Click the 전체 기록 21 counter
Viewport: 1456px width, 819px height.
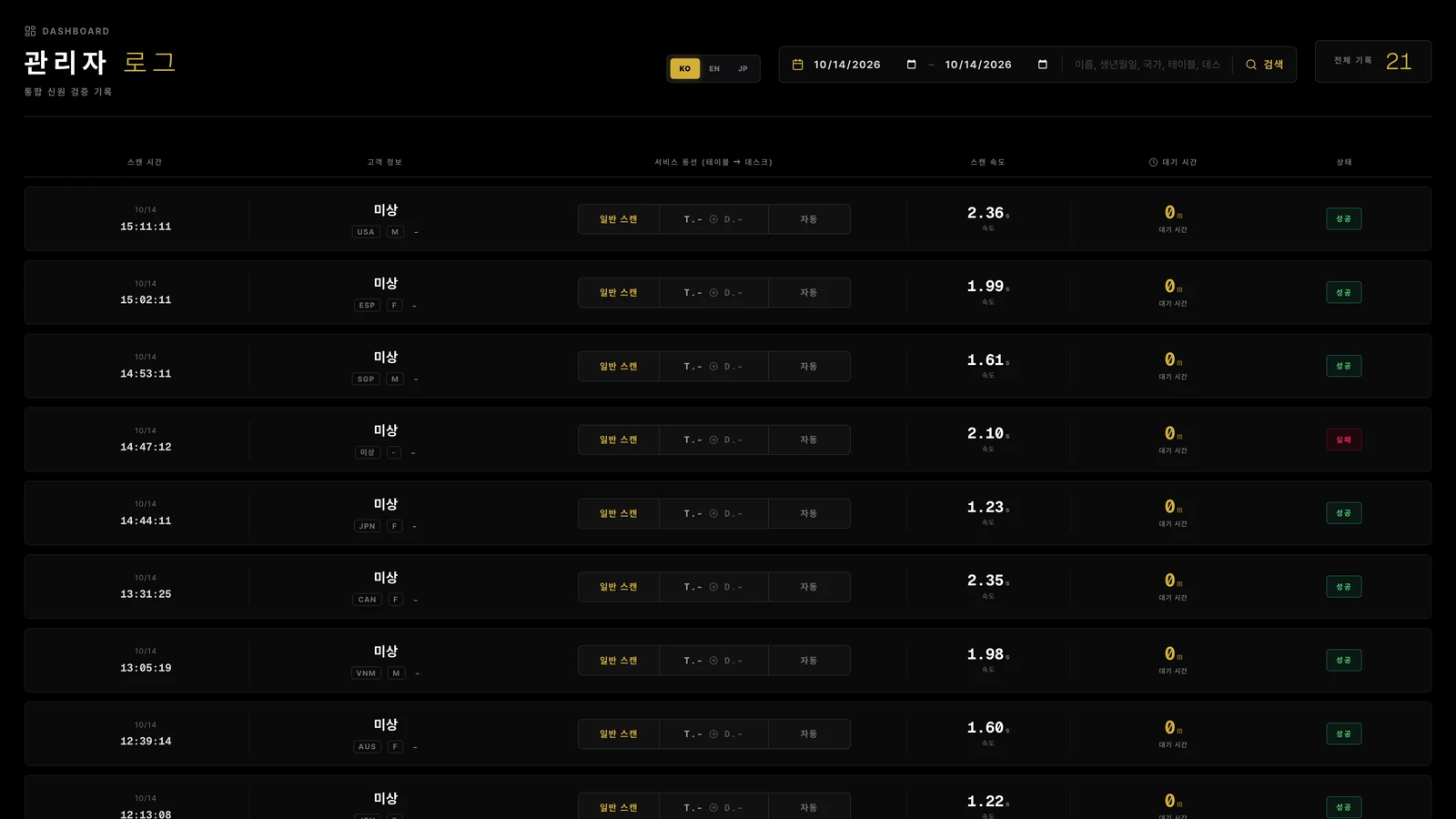pyautogui.click(x=1373, y=61)
